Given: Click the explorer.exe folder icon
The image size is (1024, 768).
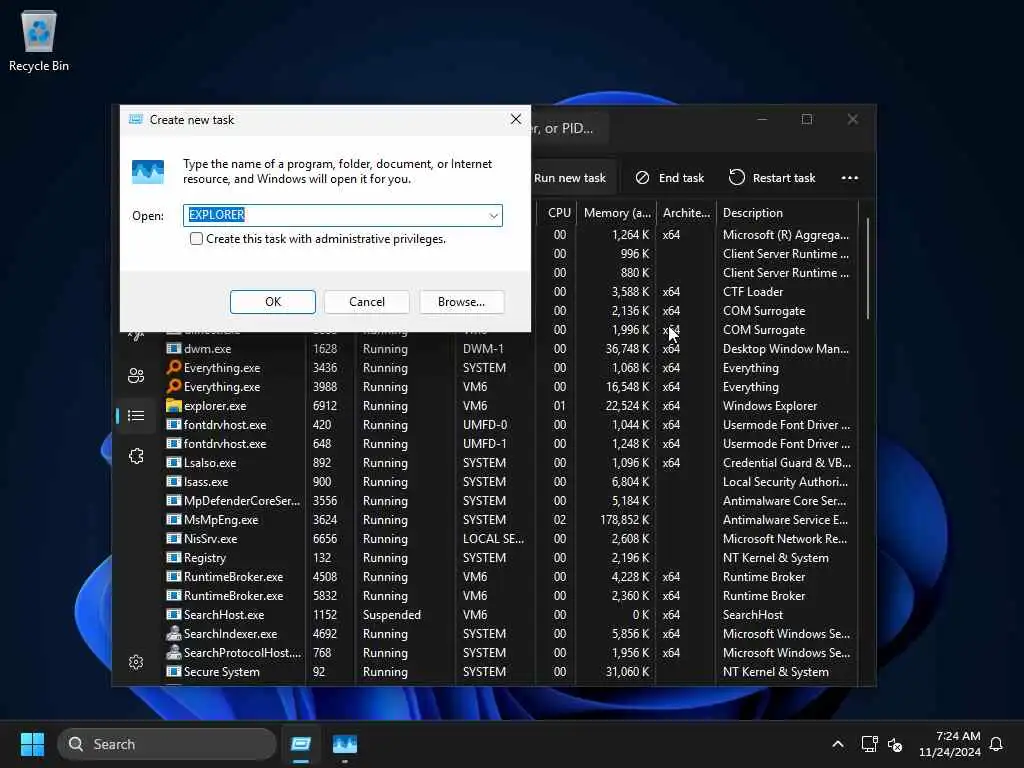Looking at the screenshot, I should pyautogui.click(x=174, y=405).
